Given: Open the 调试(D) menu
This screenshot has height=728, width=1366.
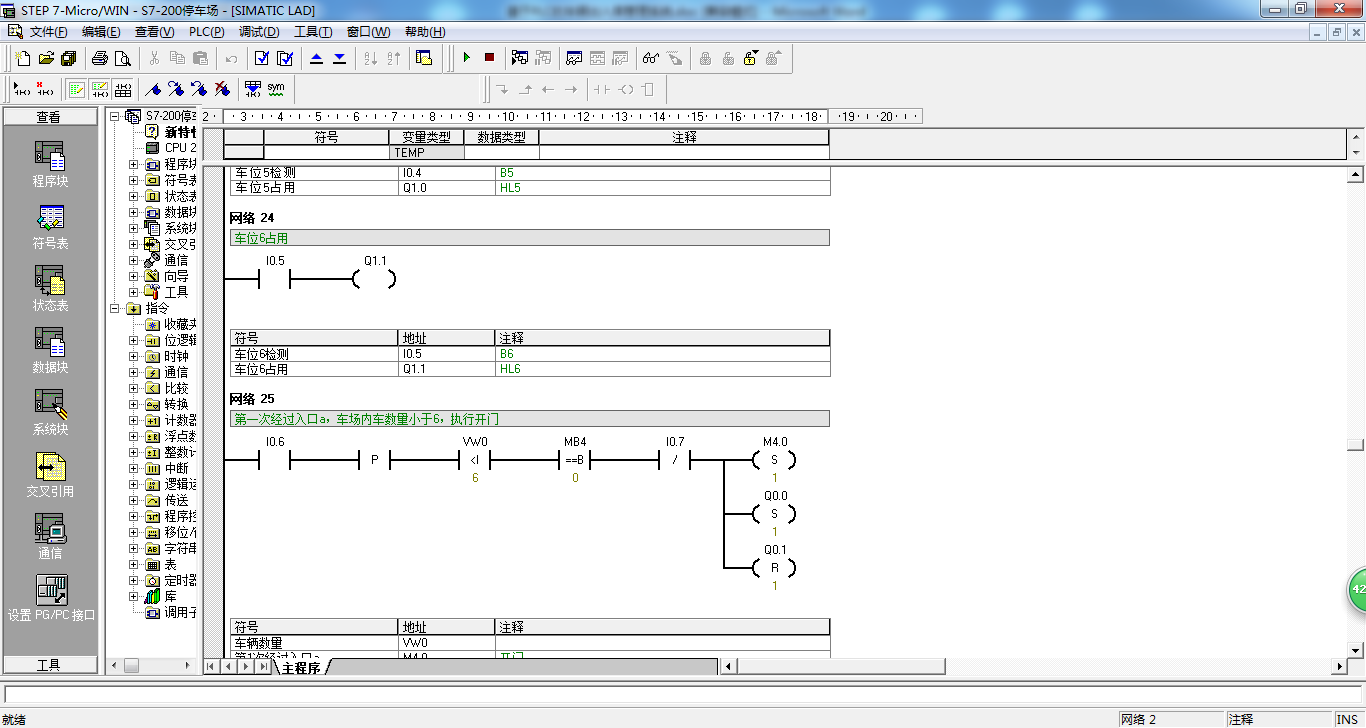Looking at the screenshot, I should pos(259,32).
